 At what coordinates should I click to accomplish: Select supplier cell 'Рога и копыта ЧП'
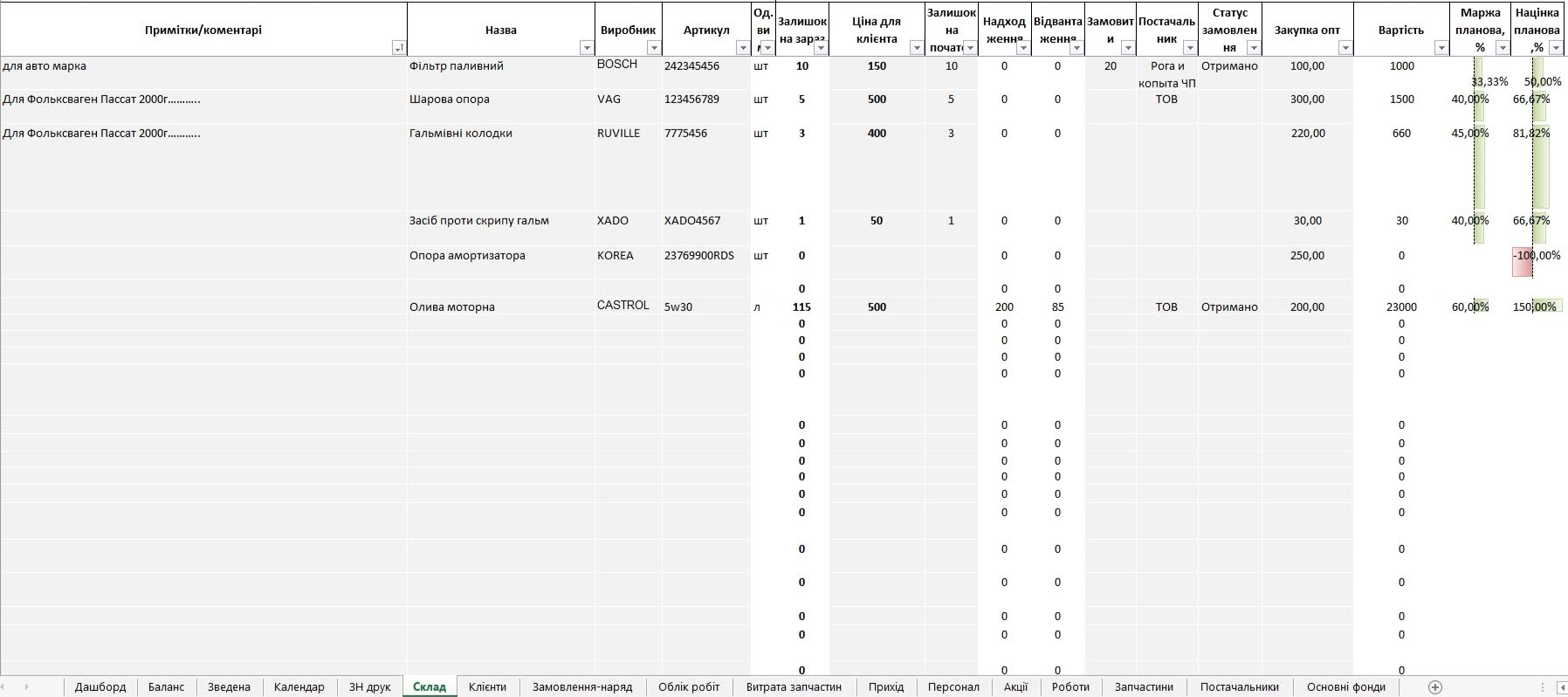click(1166, 73)
